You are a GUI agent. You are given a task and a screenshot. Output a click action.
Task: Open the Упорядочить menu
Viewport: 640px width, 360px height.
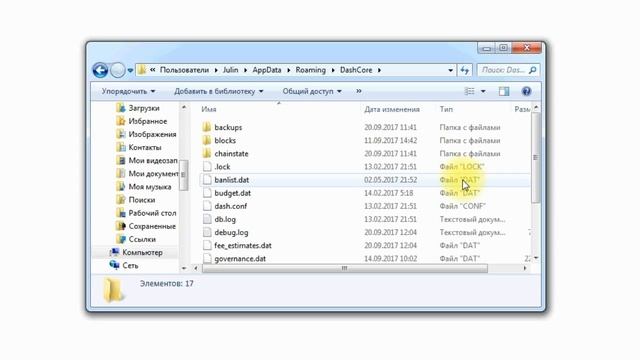[128, 91]
